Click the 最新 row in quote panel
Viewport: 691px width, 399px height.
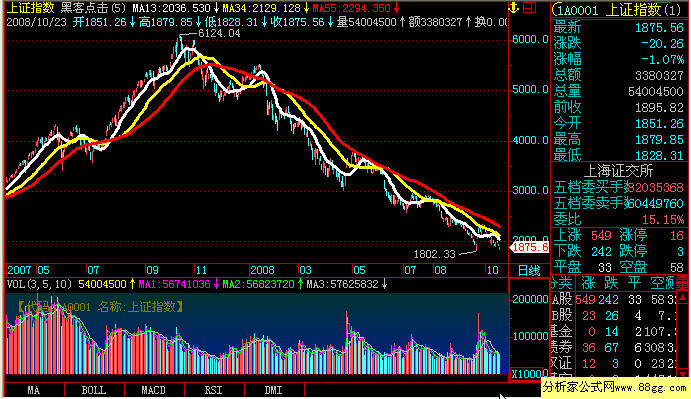[x=618, y=28]
